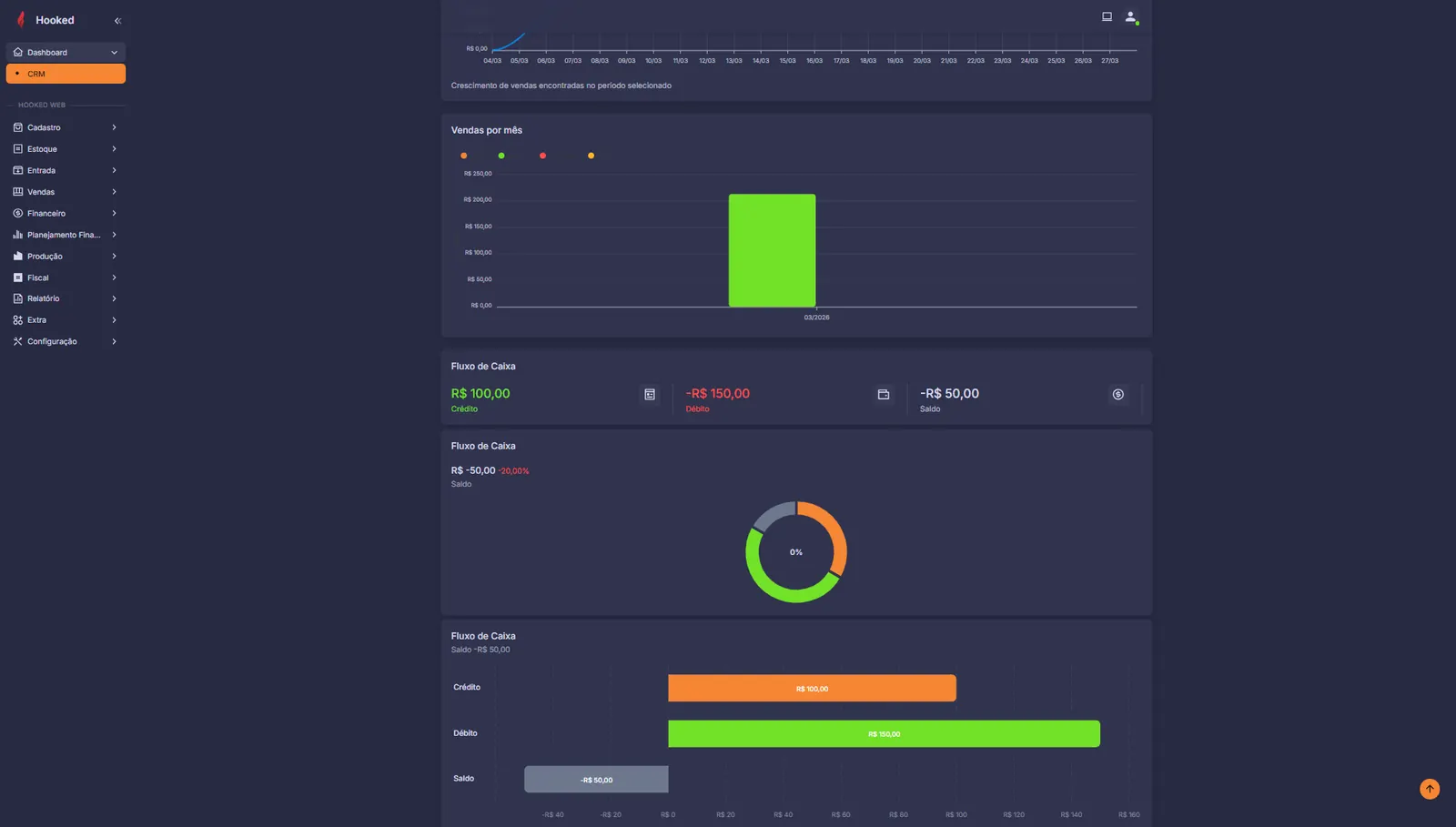The height and width of the screenshot is (827, 1456).
Task: Toggle the orange legend dot in Vendas por mês
Action: click(464, 156)
